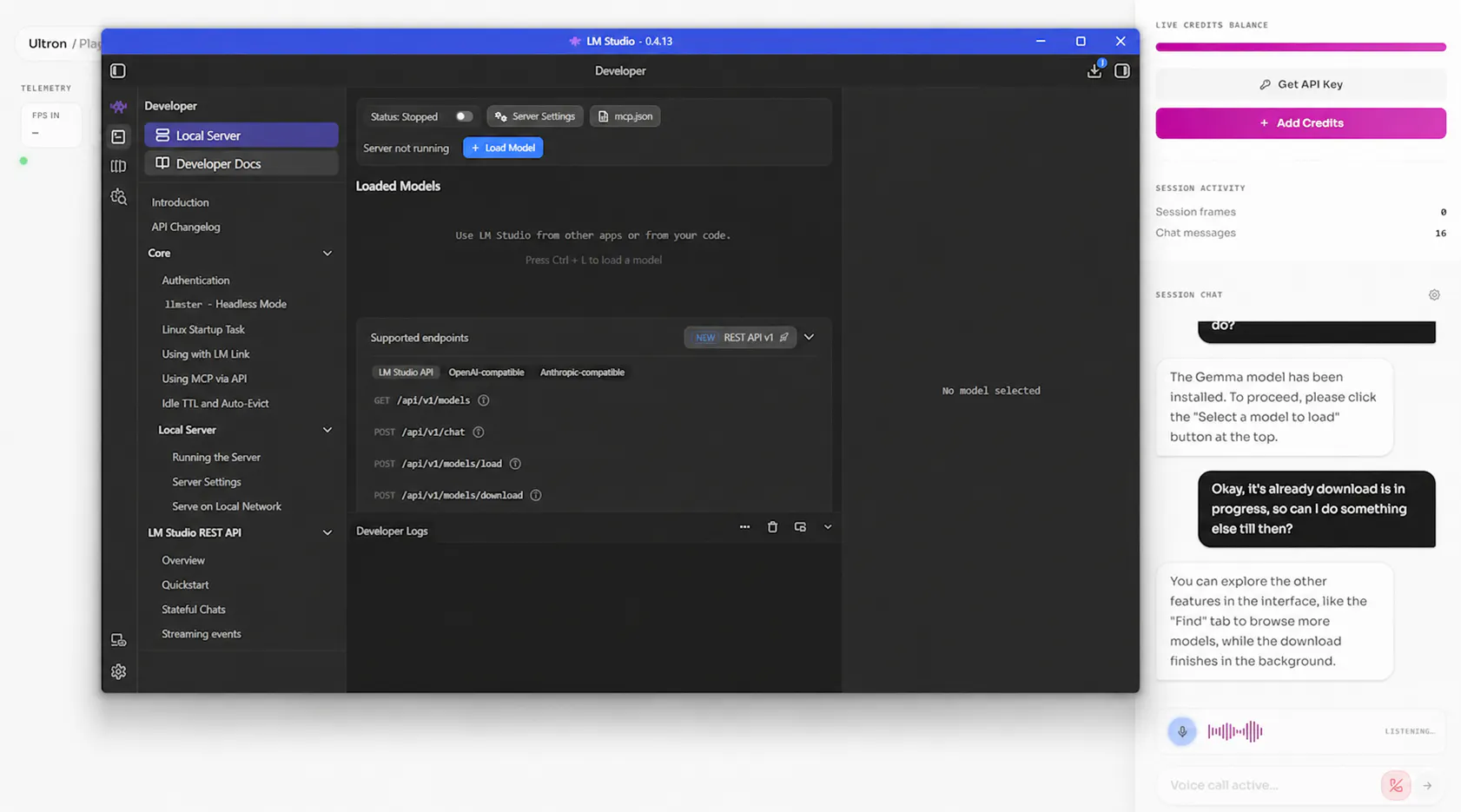This screenshot has width=1461, height=812.
Task: Toggle LM Studio left sidebar panel icon
Action: click(x=118, y=71)
